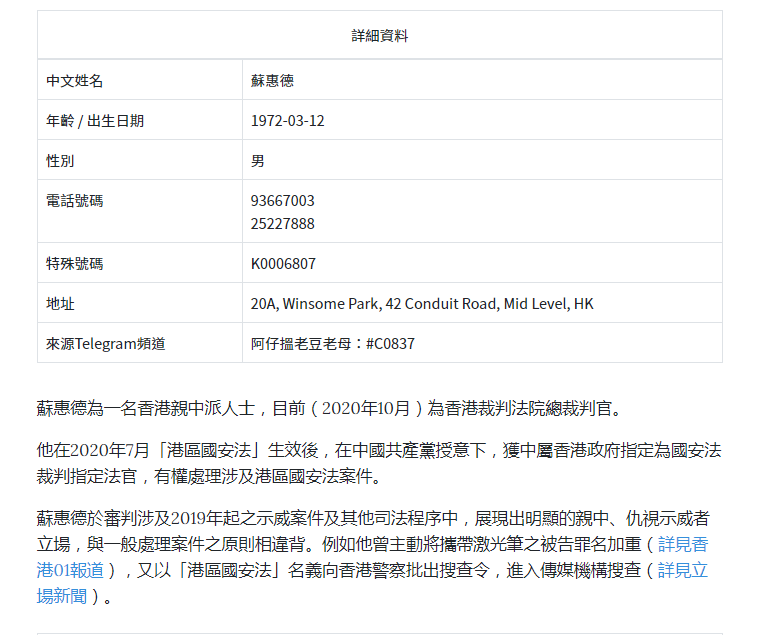
Task: Select the 中文姓名 label cell
Action: 140,80
